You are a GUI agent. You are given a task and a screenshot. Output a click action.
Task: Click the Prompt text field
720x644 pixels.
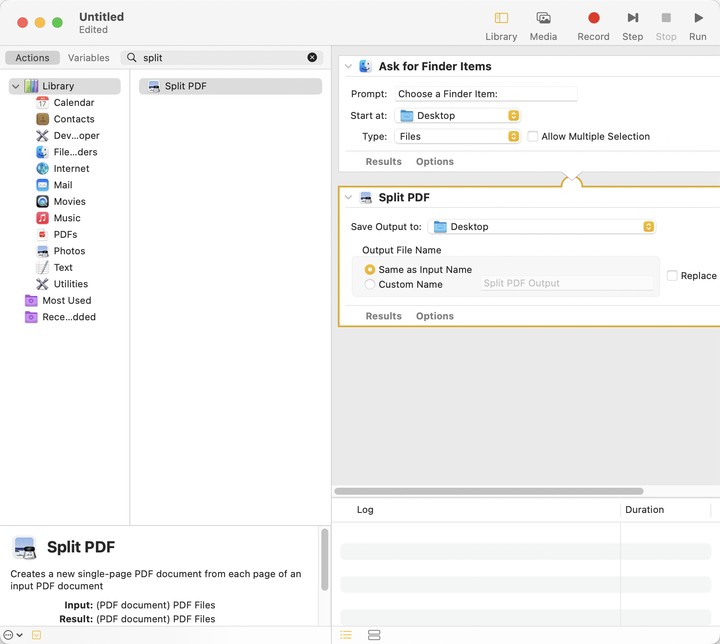(486, 94)
